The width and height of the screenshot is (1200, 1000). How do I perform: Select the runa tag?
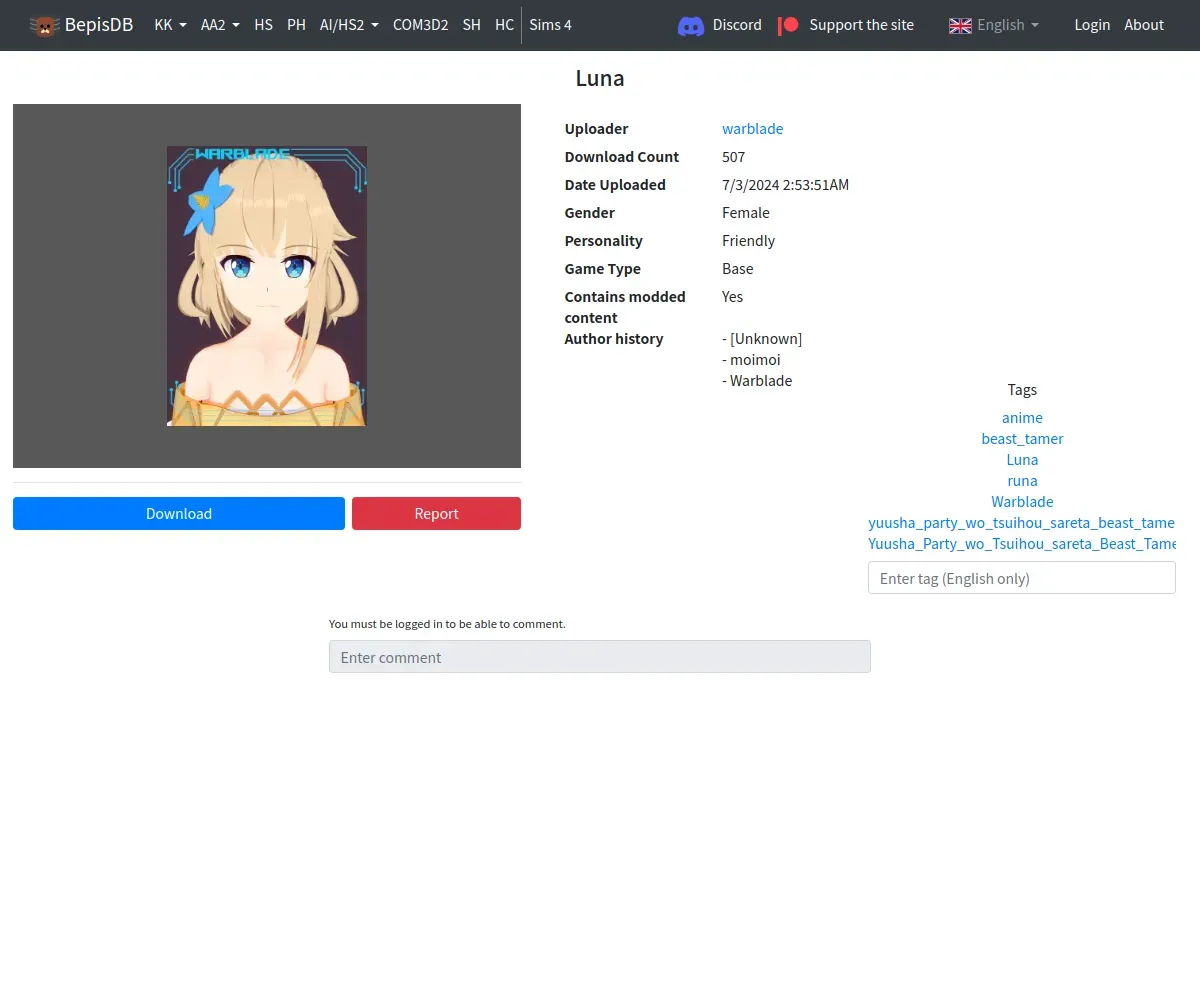point(1022,481)
